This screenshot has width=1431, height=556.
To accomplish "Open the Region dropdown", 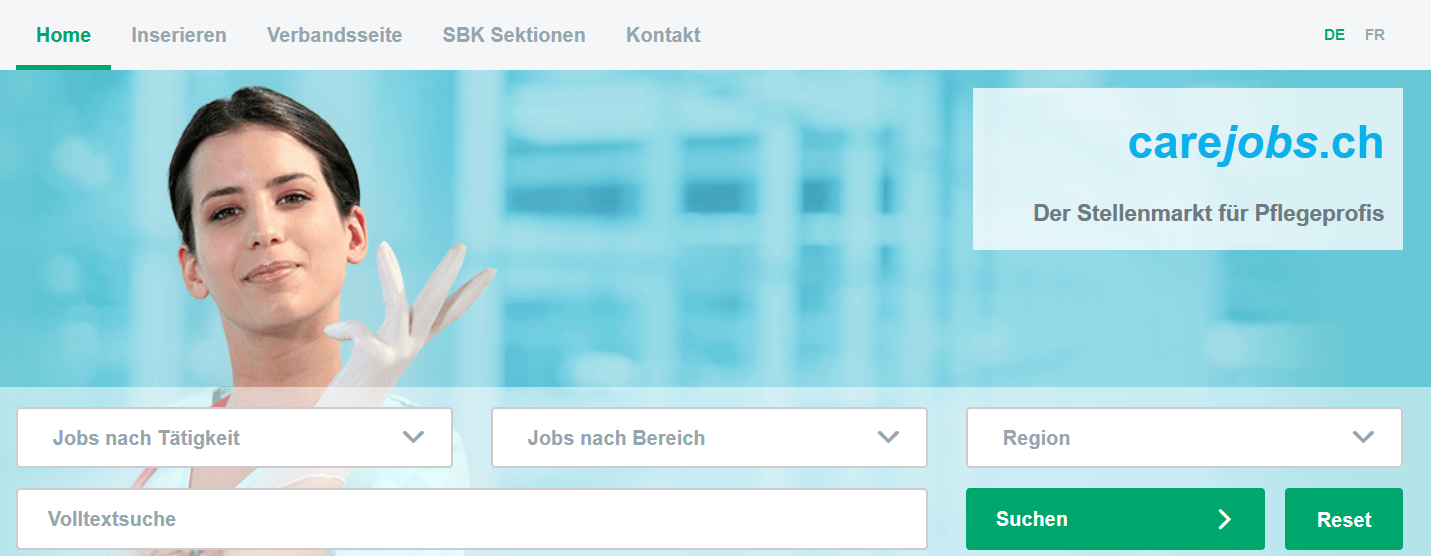I will click(x=1184, y=437).
